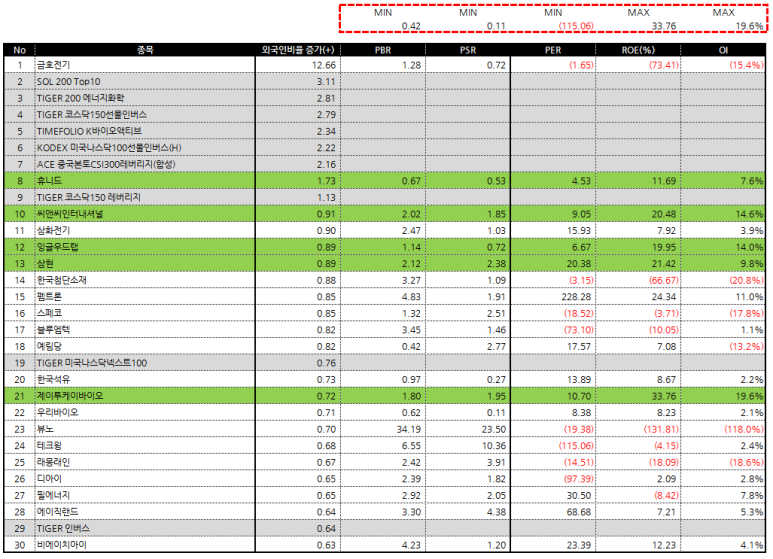Click the 19.6% OI value in 제이투케이바이오 row

pyautogui.click(x=751, y=396)
